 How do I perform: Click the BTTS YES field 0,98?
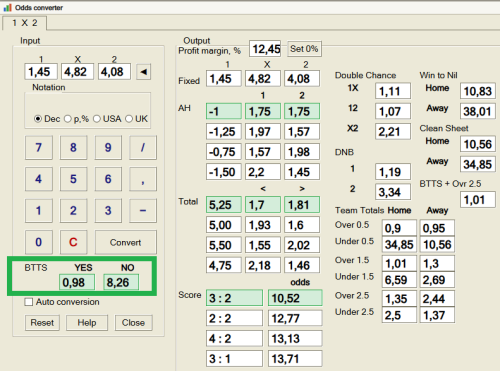[x=77, y=282]
